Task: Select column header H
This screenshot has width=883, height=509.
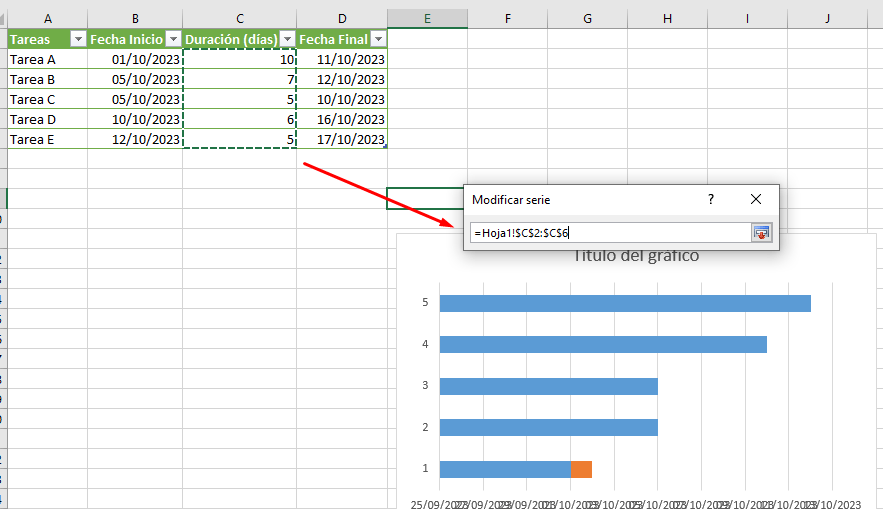Action: point(667,18)
